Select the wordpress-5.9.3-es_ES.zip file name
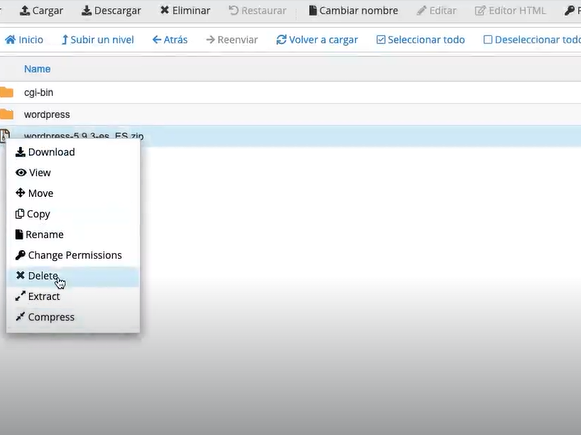Viewport: 581px width, 435px height. tap(84, 136)
